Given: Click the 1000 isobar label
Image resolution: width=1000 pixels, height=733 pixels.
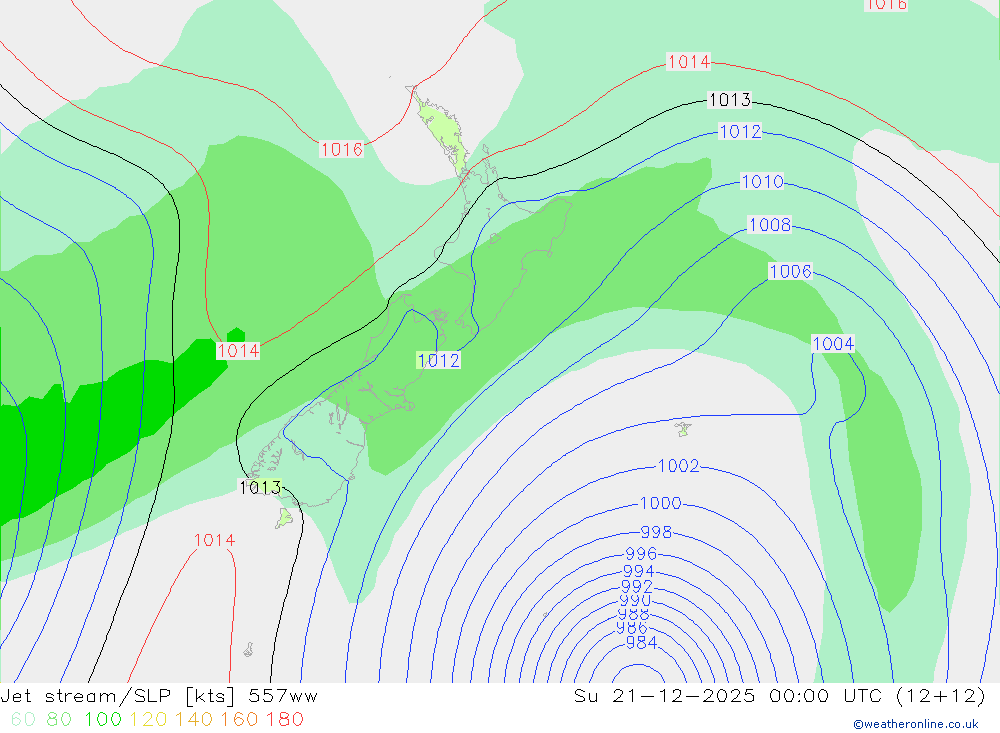Looking at the screenshot, I should point(661,503).
